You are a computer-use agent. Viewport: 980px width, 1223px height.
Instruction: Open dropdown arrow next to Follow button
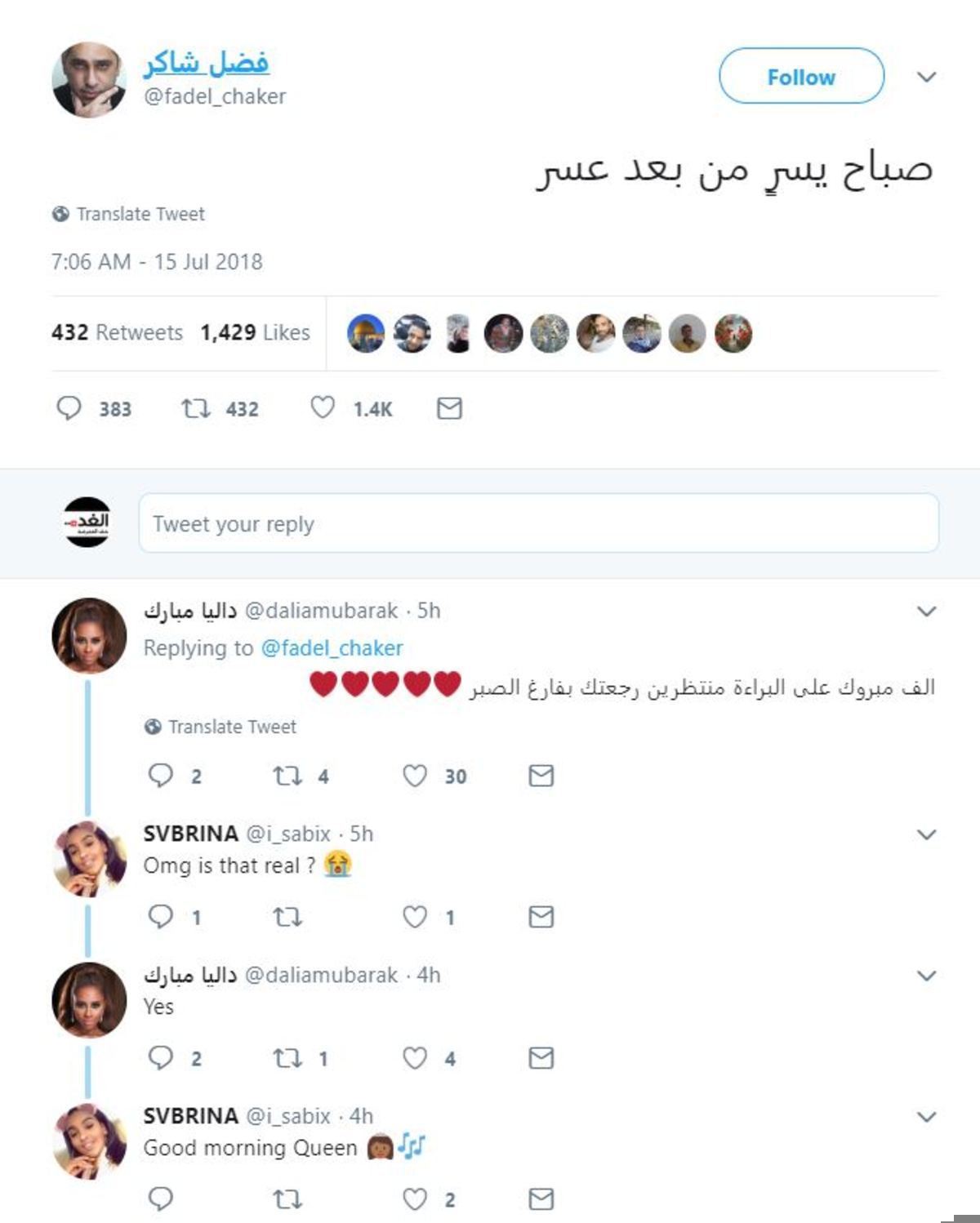pyautogui.click(x=926, y=77)
